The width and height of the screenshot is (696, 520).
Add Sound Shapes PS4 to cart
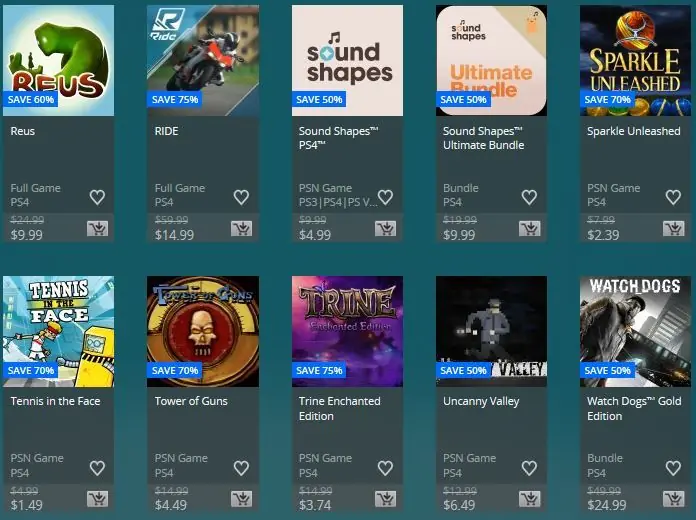point(385,228)
